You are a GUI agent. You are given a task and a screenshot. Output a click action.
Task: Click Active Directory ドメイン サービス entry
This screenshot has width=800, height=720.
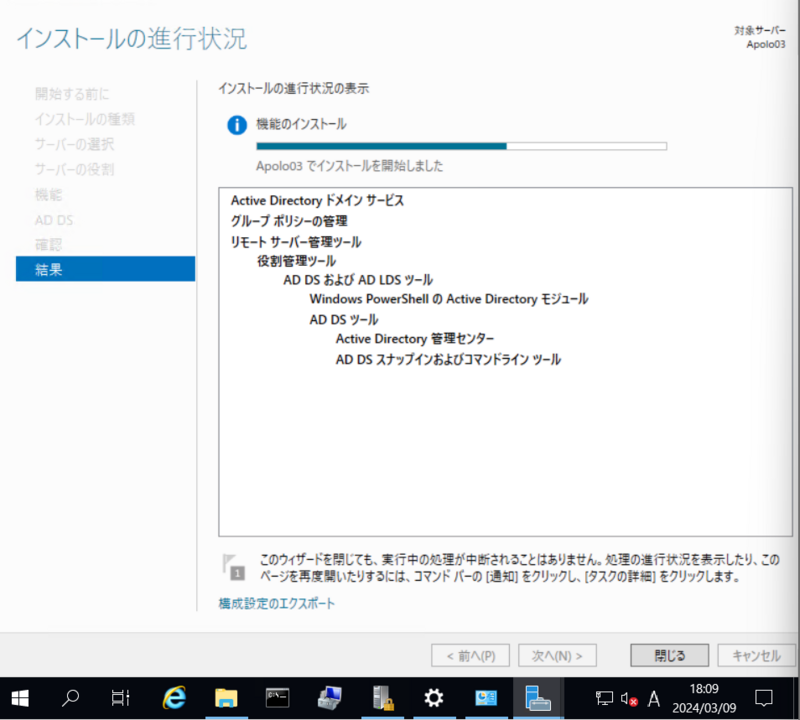[x=317, y=201]
